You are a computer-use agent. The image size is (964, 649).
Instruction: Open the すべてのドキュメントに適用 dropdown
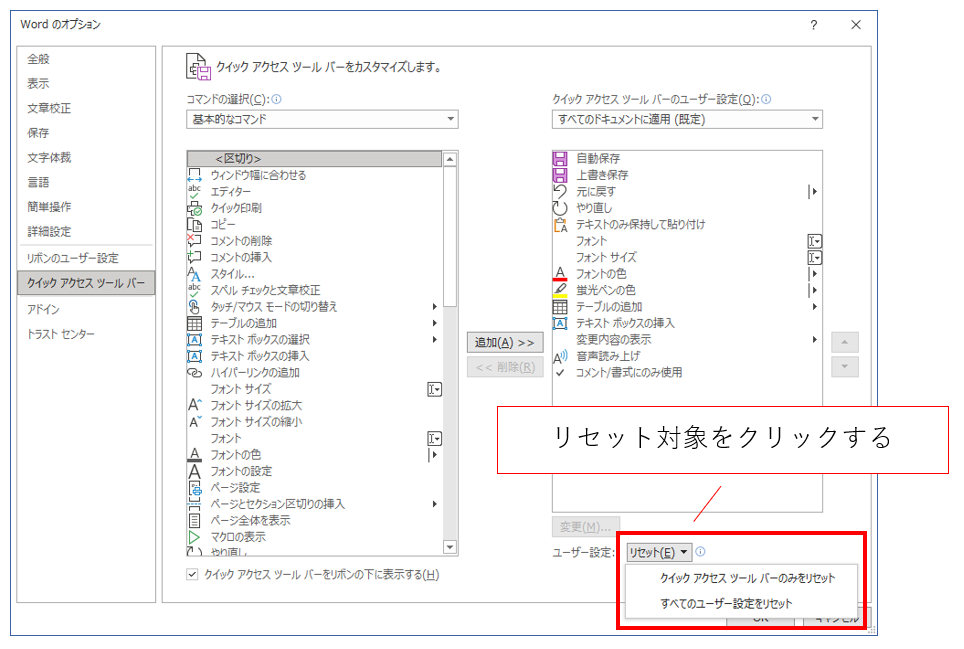pos(687,120)
